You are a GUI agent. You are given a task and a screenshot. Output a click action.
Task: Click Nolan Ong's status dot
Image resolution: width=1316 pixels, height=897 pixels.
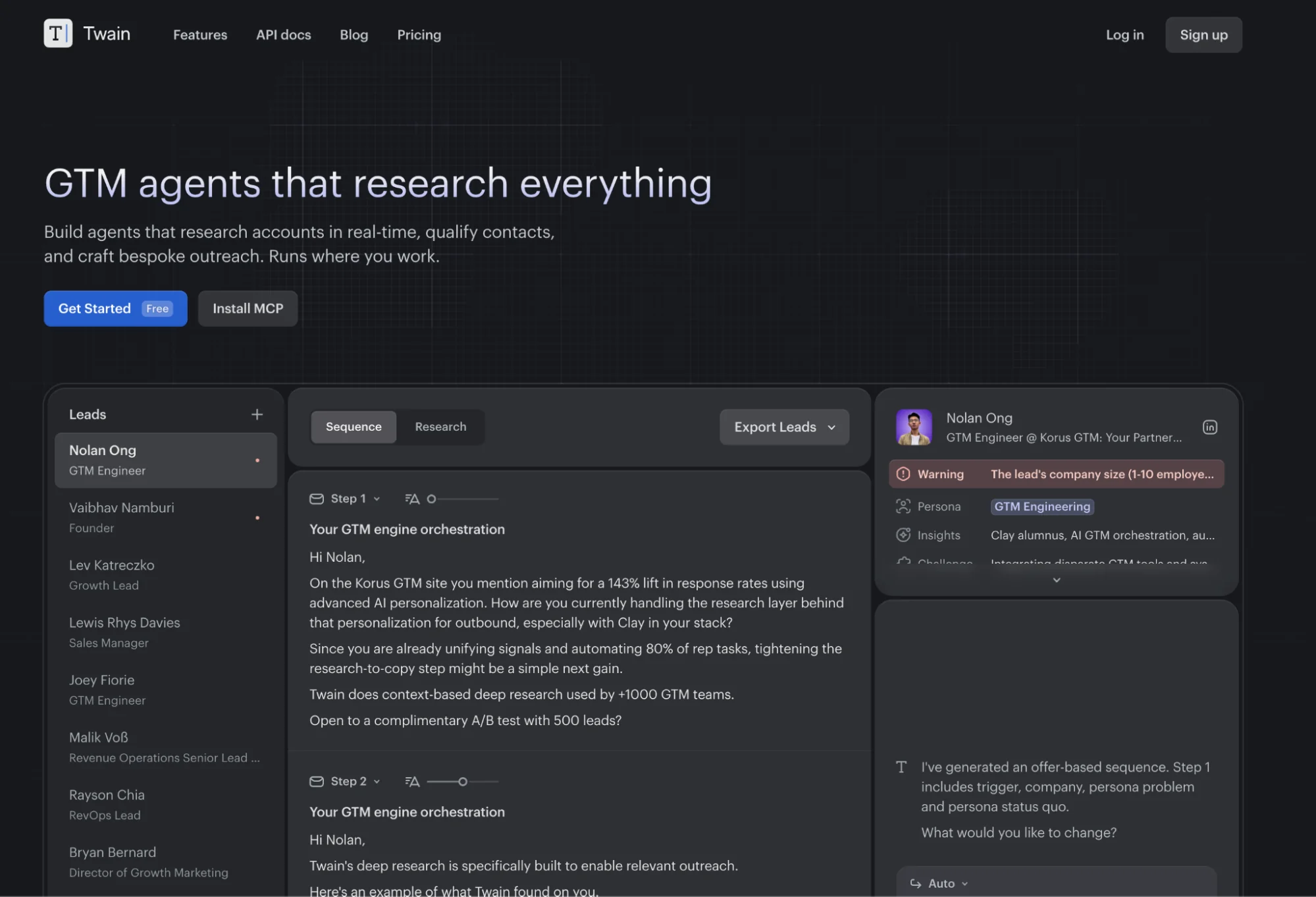pyautogui.click(x=257, y=460)
